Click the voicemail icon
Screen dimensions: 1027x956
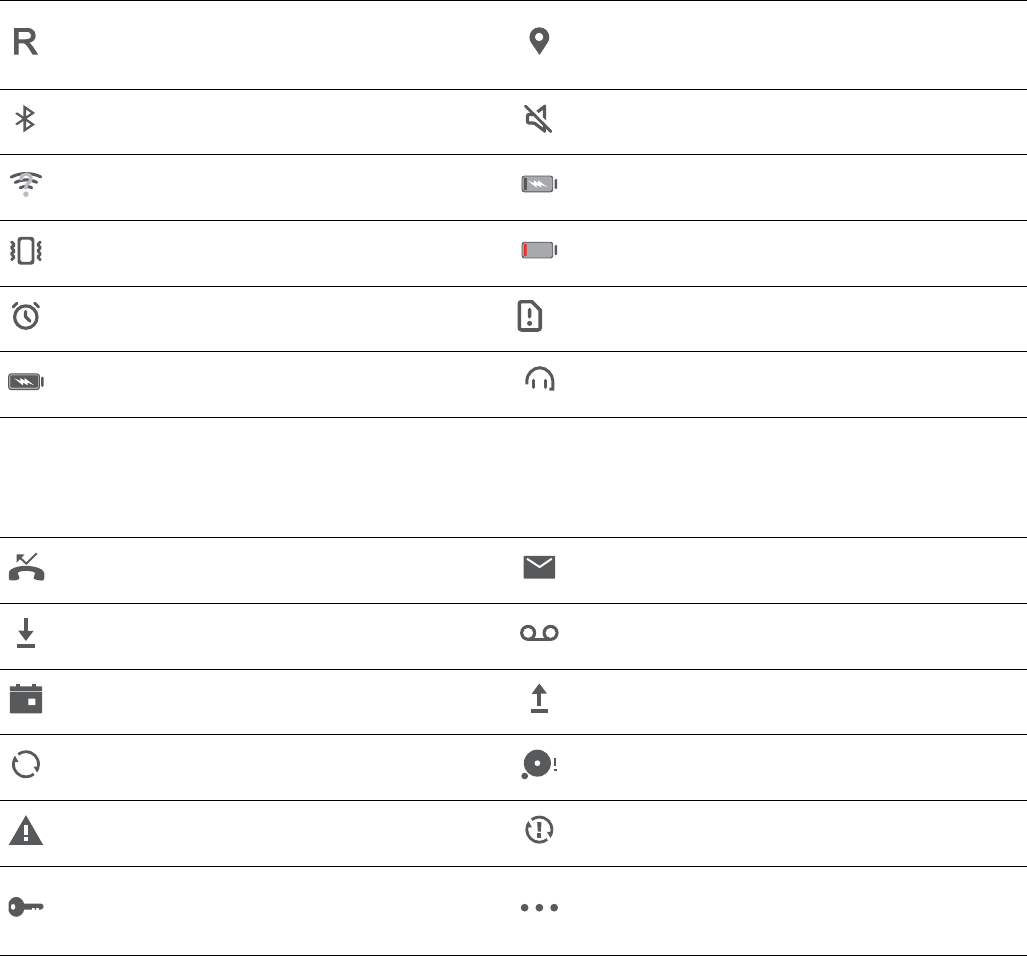[x=539, y=634]
